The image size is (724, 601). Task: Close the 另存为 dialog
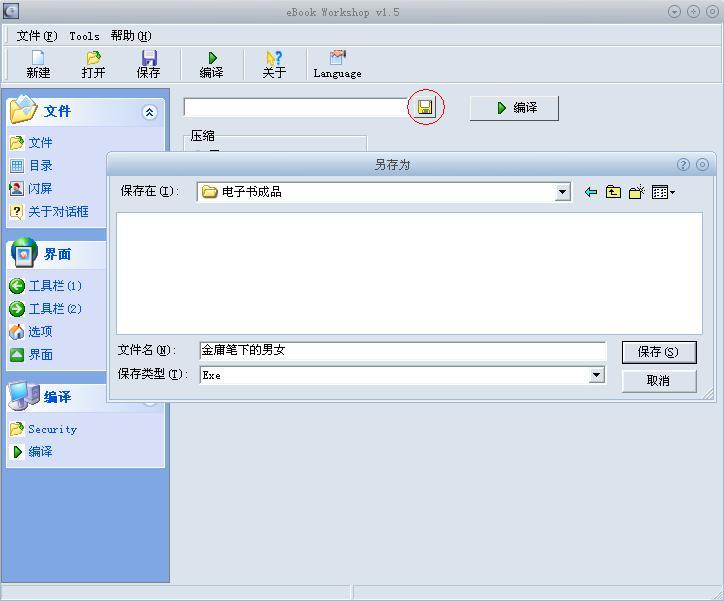[x=702, y=164]
